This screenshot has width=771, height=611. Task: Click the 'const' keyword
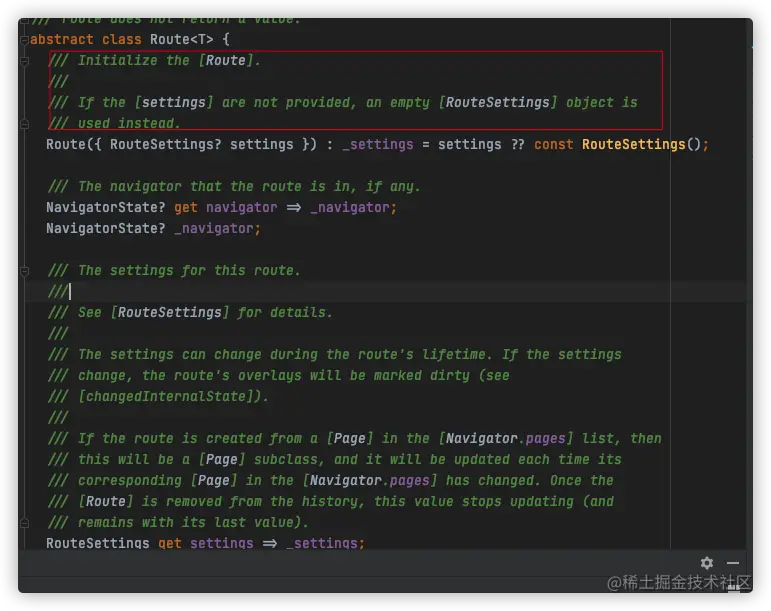coord(554,145)
